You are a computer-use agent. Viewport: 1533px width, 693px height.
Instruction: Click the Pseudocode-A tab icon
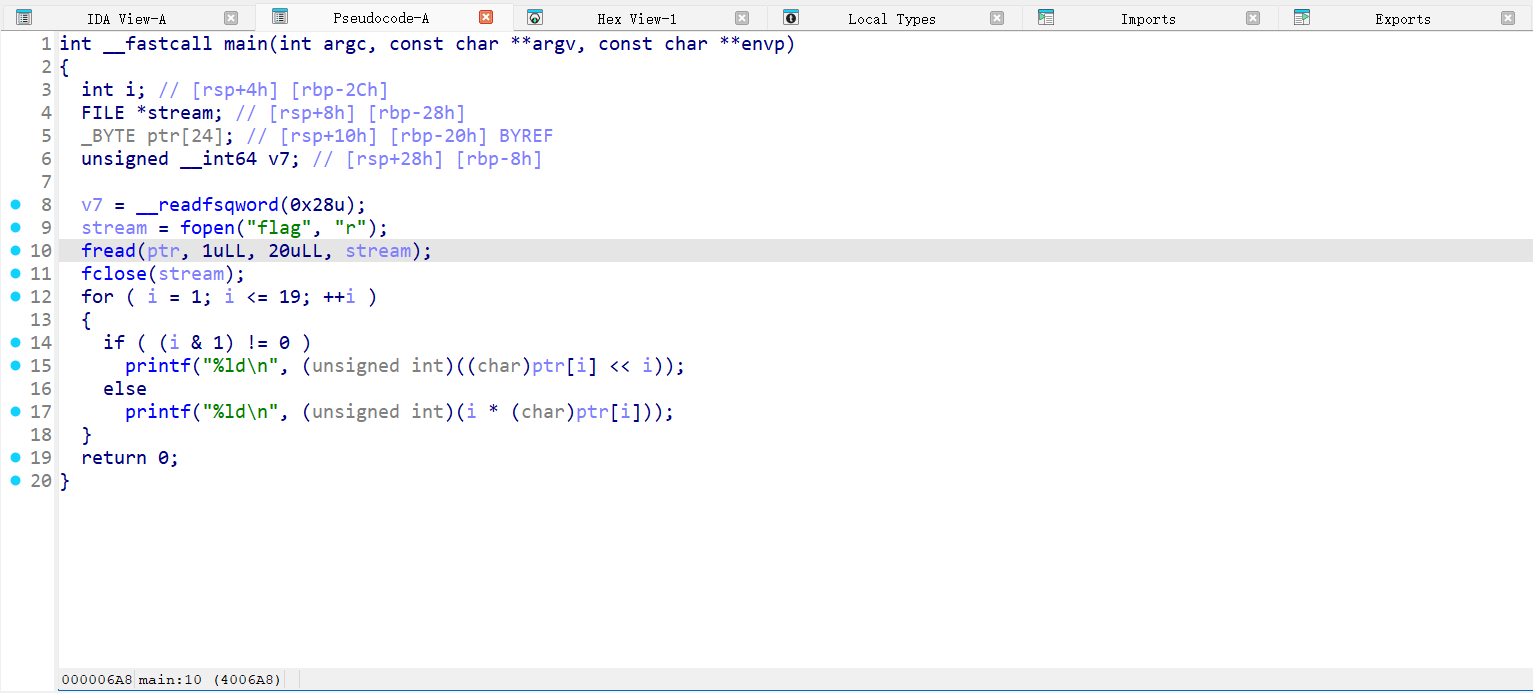pos(280,17)
